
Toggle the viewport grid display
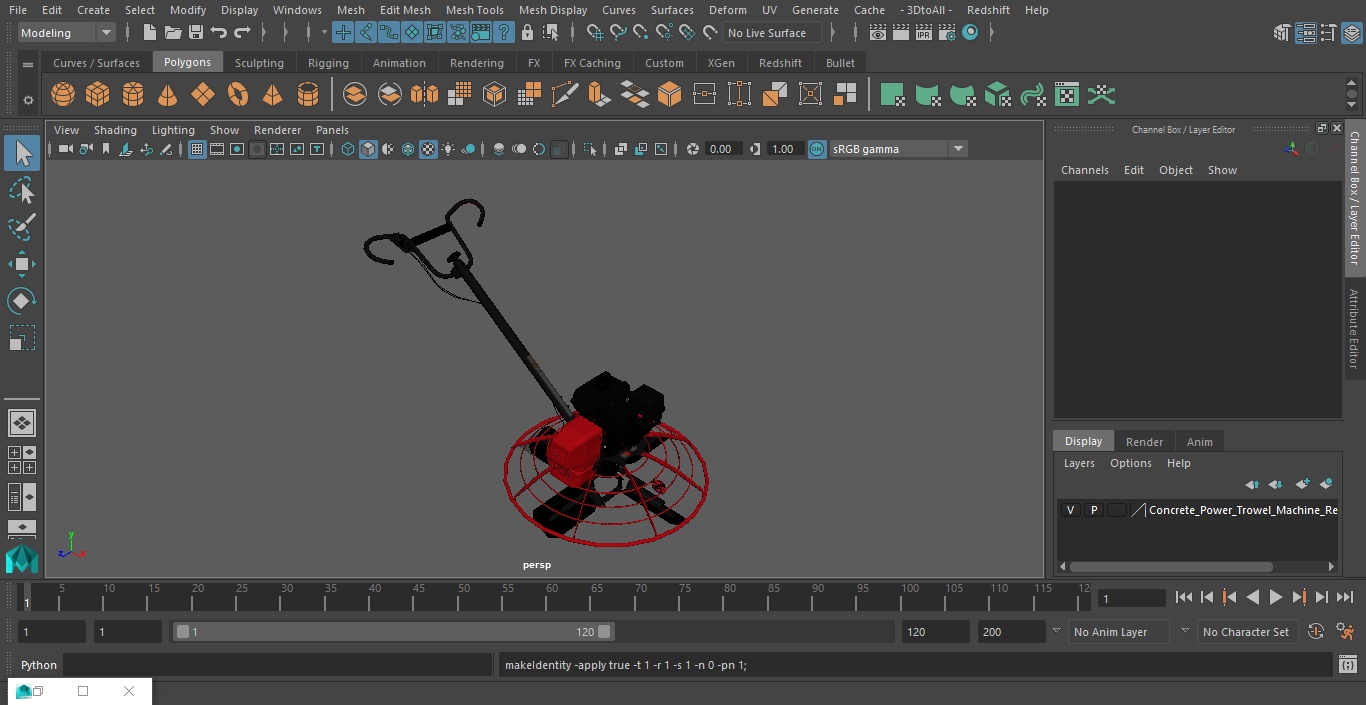pyautogui.click(x=197, y=149)
